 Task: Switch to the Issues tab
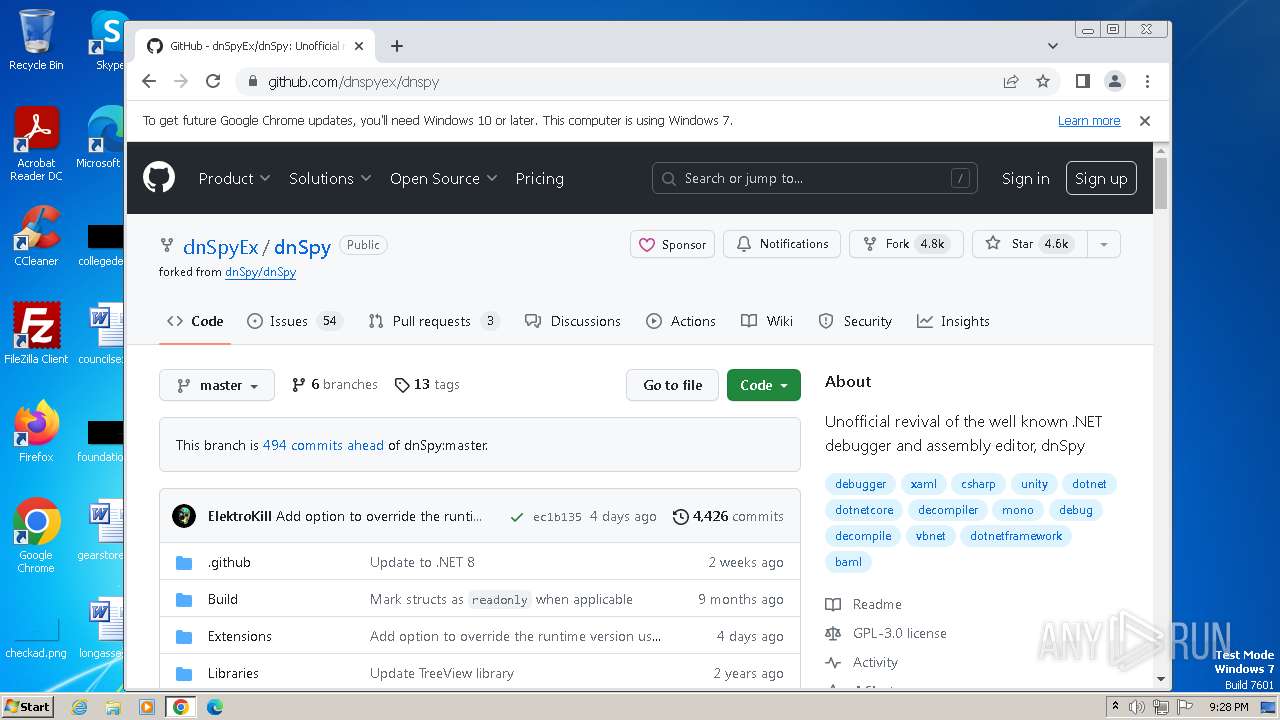[294, 321]
